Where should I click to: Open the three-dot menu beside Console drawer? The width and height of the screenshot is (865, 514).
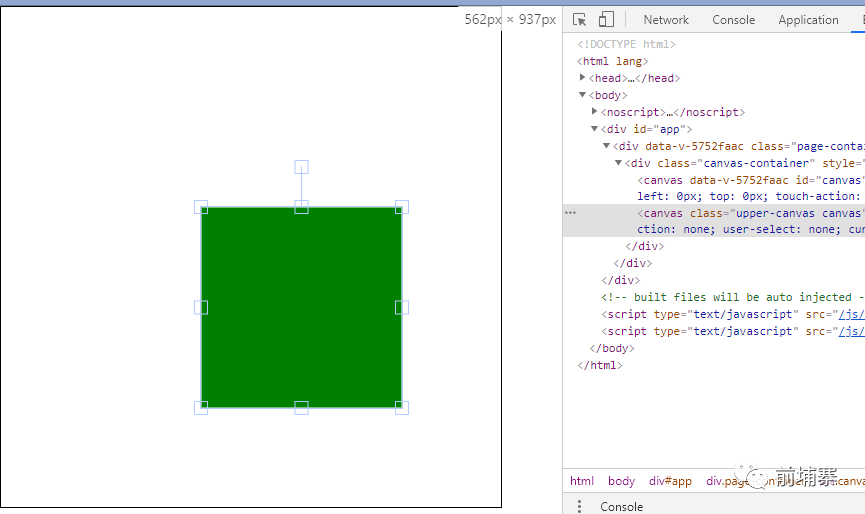pyautogui.click(x=579, y=506)
